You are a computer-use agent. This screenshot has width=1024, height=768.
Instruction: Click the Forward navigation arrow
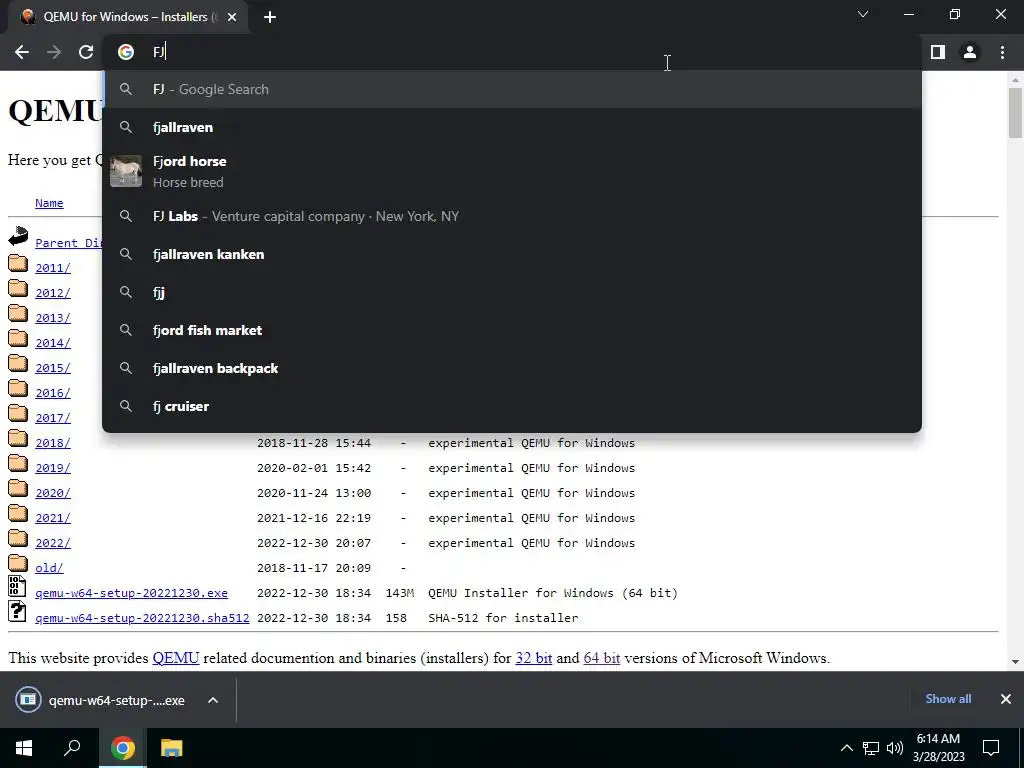click(x=54, y=52)
